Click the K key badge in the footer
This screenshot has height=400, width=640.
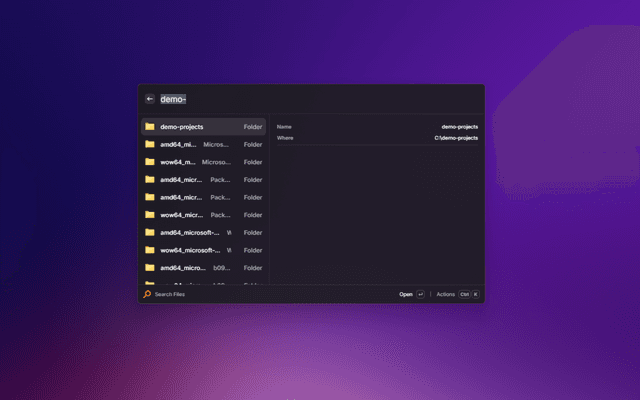[x=476, y=294]
